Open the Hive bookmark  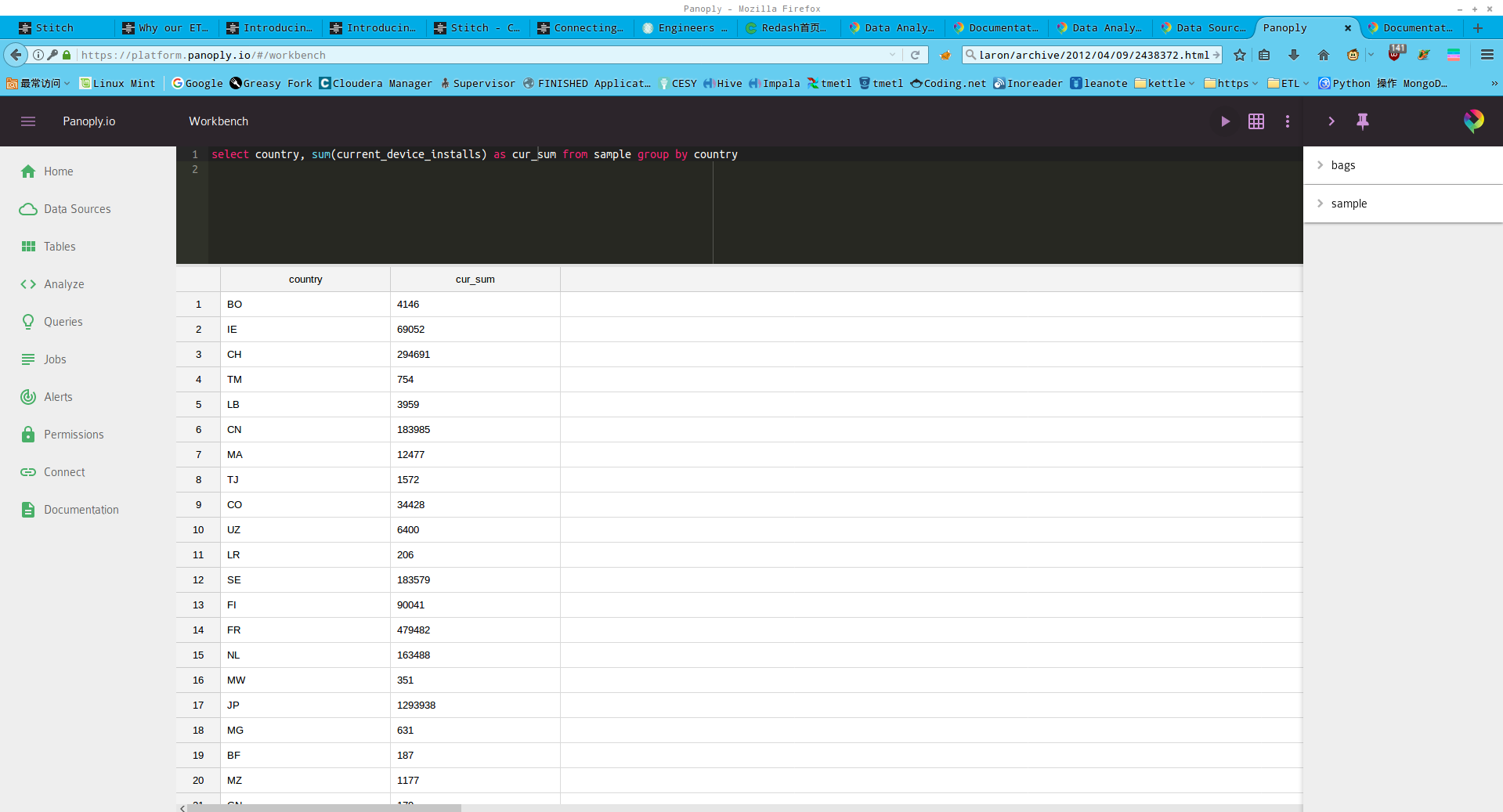723,83
